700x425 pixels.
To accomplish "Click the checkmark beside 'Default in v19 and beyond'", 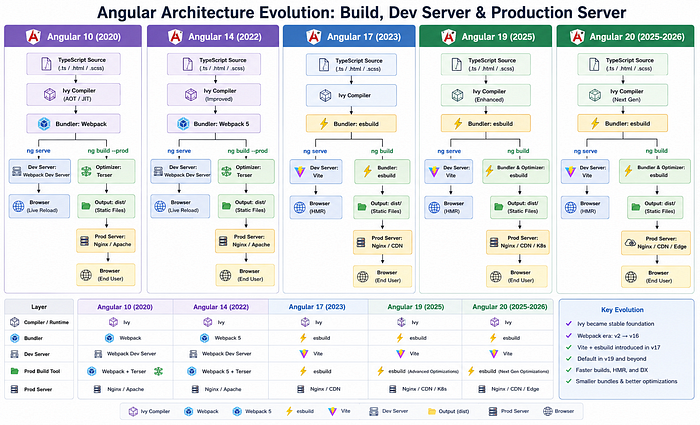I will pyautogui.click(x=568, y=358).
